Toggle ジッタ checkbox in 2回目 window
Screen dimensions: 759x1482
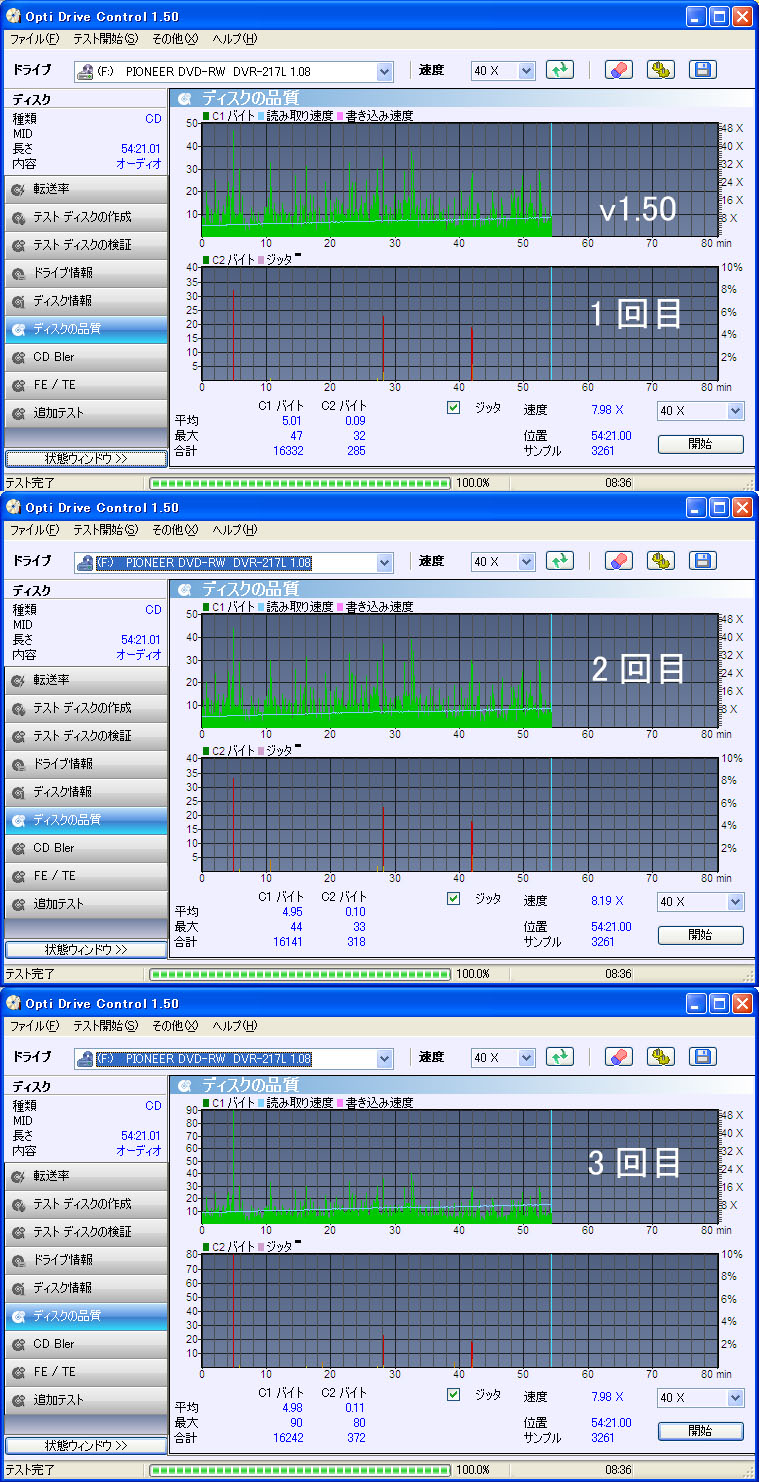point(453,899)
